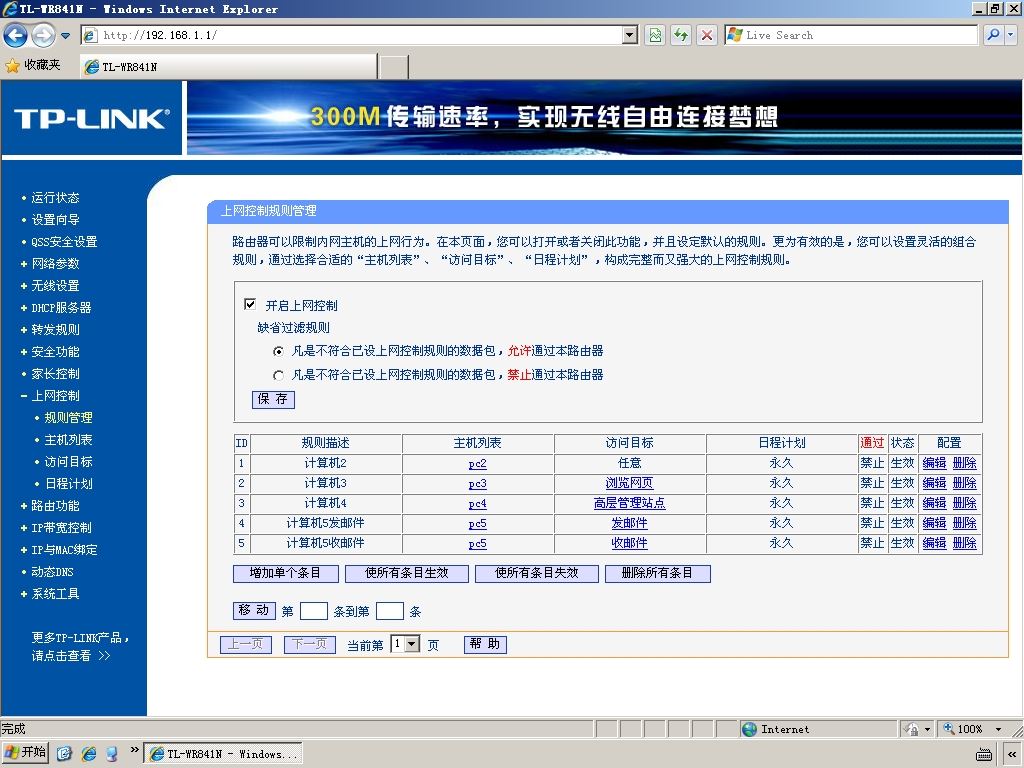Open the recent pages dropdown arrow

[x=65, y=35]
